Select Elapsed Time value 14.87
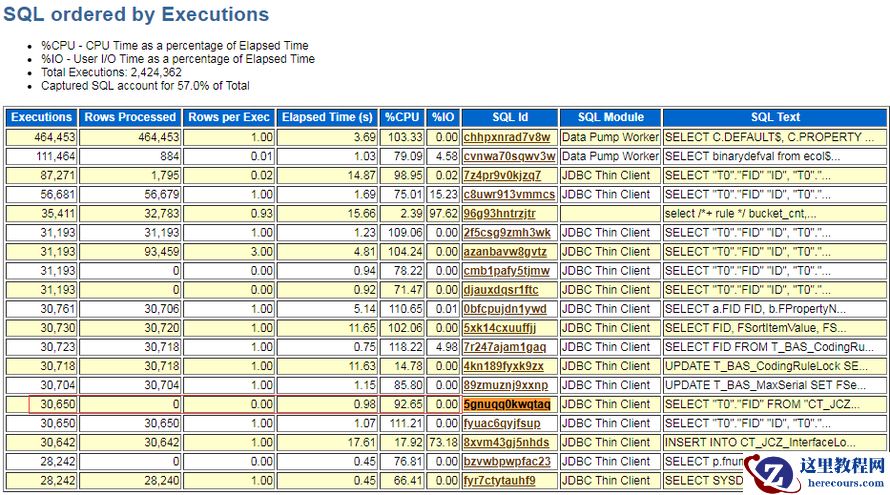 (x=362, y=175)
